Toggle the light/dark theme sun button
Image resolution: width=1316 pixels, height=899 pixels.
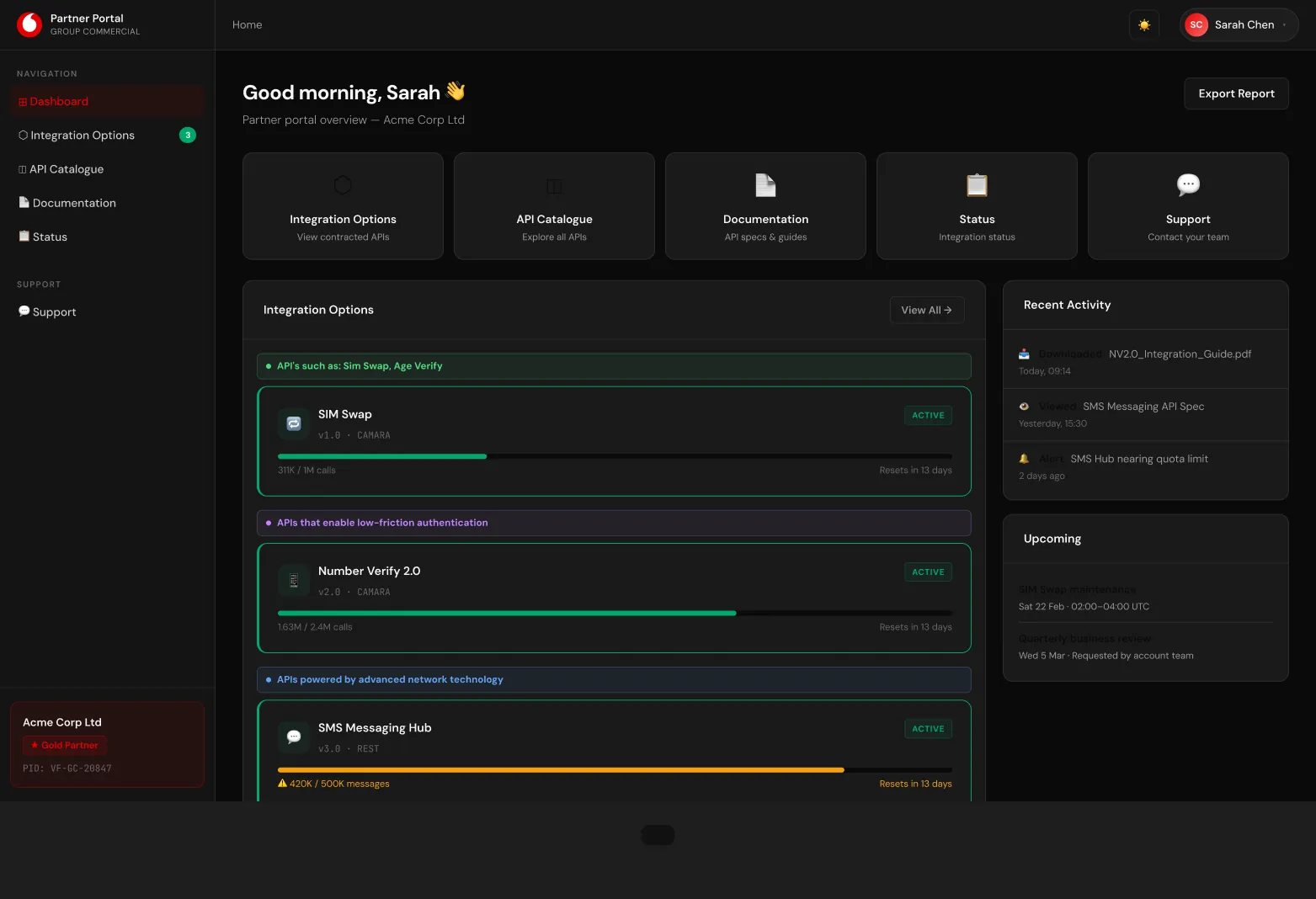point(1144,25)
